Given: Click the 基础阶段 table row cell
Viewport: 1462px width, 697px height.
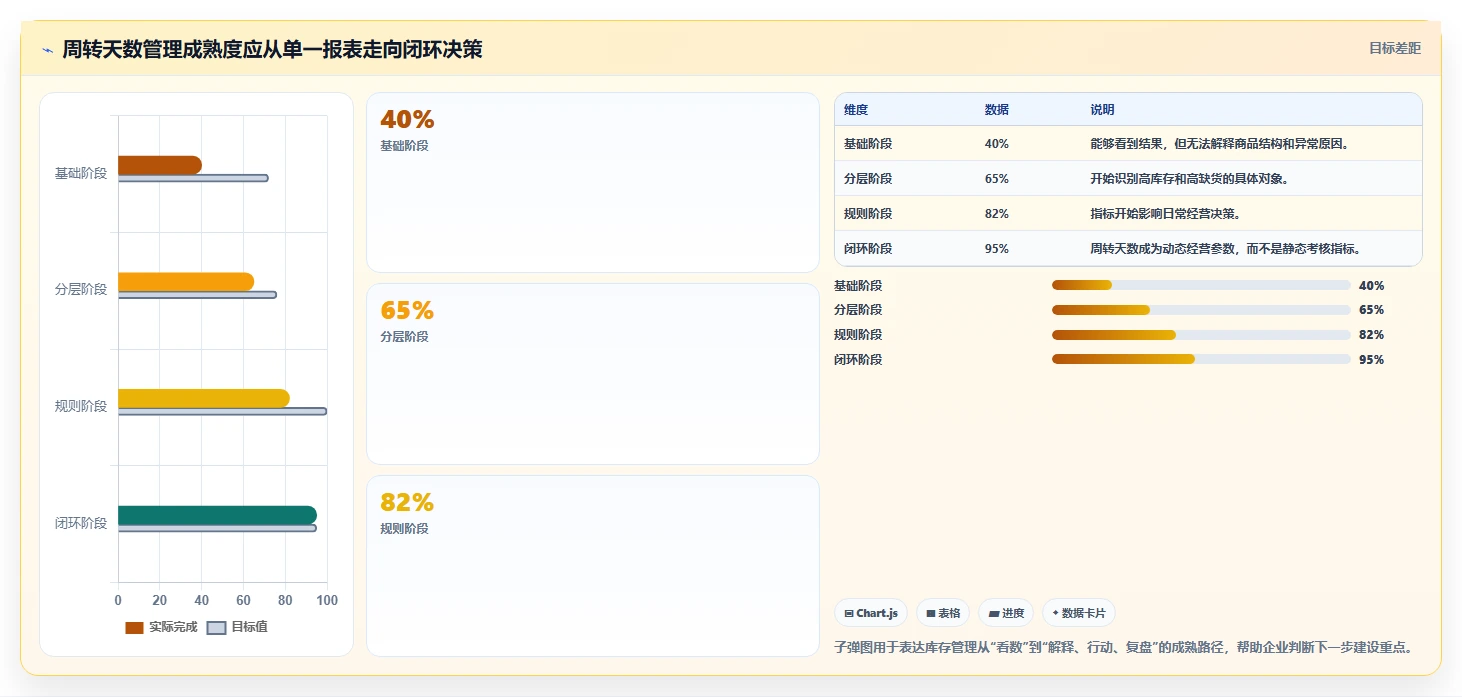Looking at the screenshot, I should 867,143.
